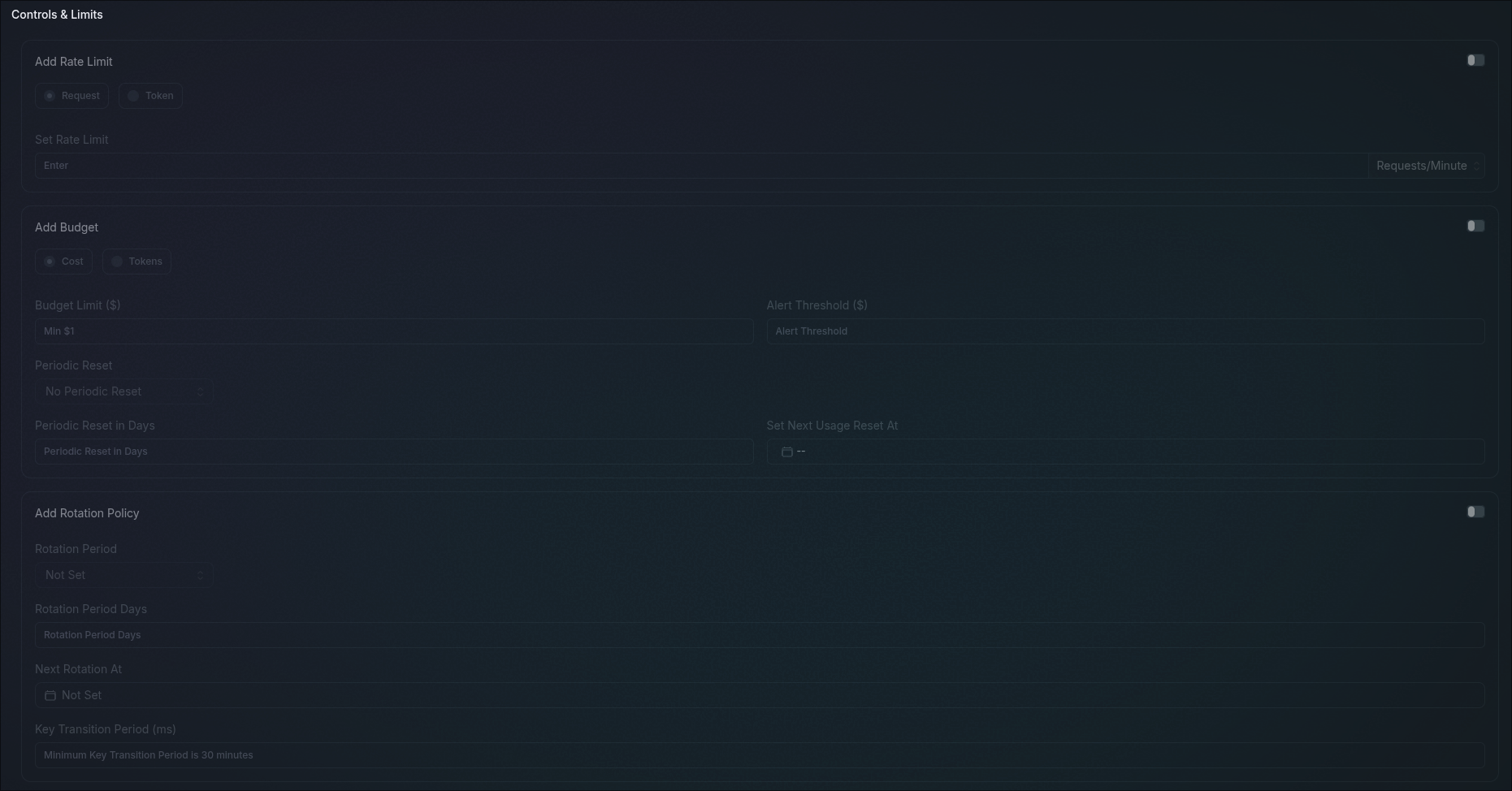Enable the Add Budget switch
Screen dimensions: 1512x791
[x=1475, y=227]
